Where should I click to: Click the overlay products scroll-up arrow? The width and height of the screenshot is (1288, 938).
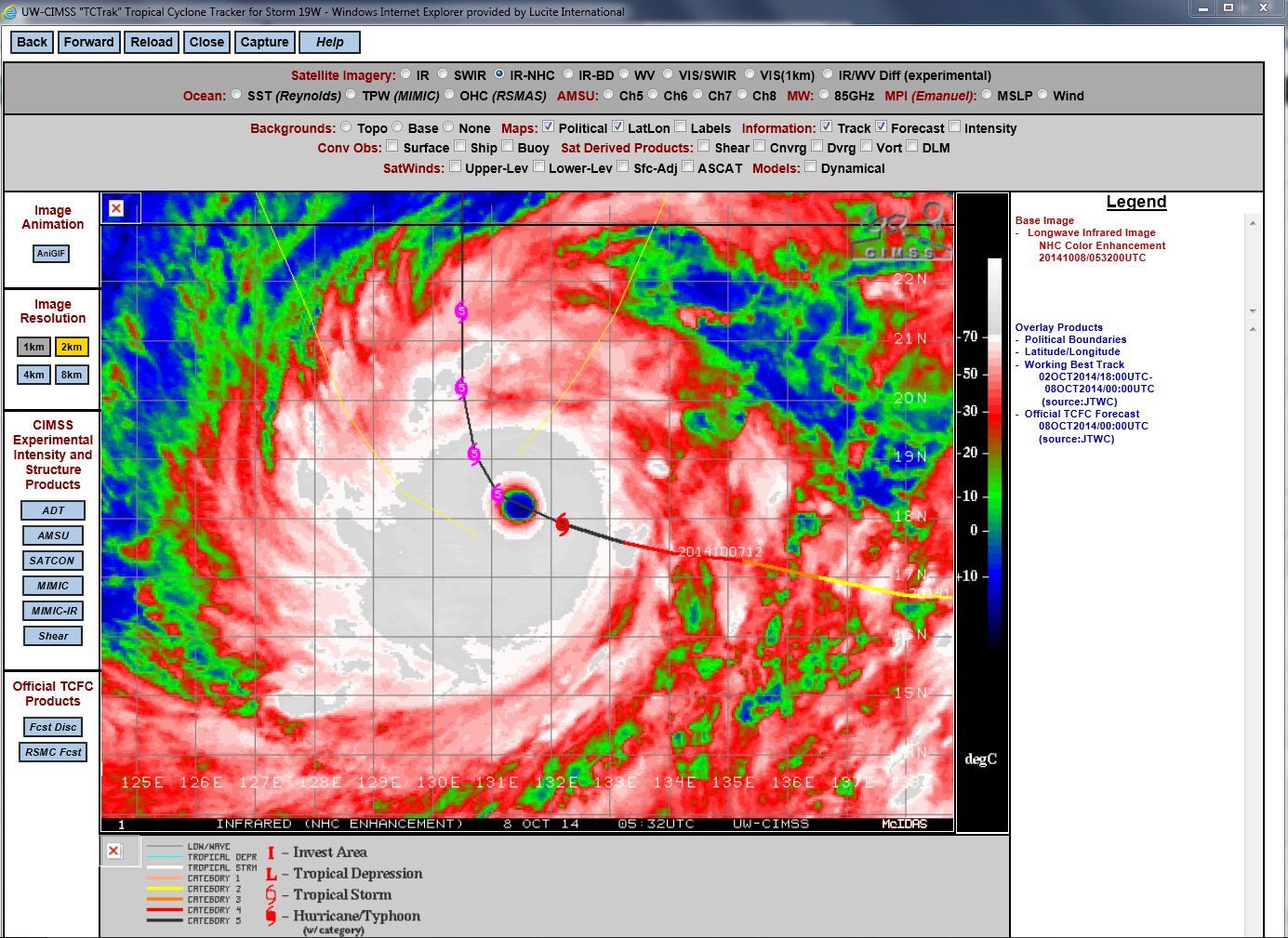click(x=1253, y=329)
